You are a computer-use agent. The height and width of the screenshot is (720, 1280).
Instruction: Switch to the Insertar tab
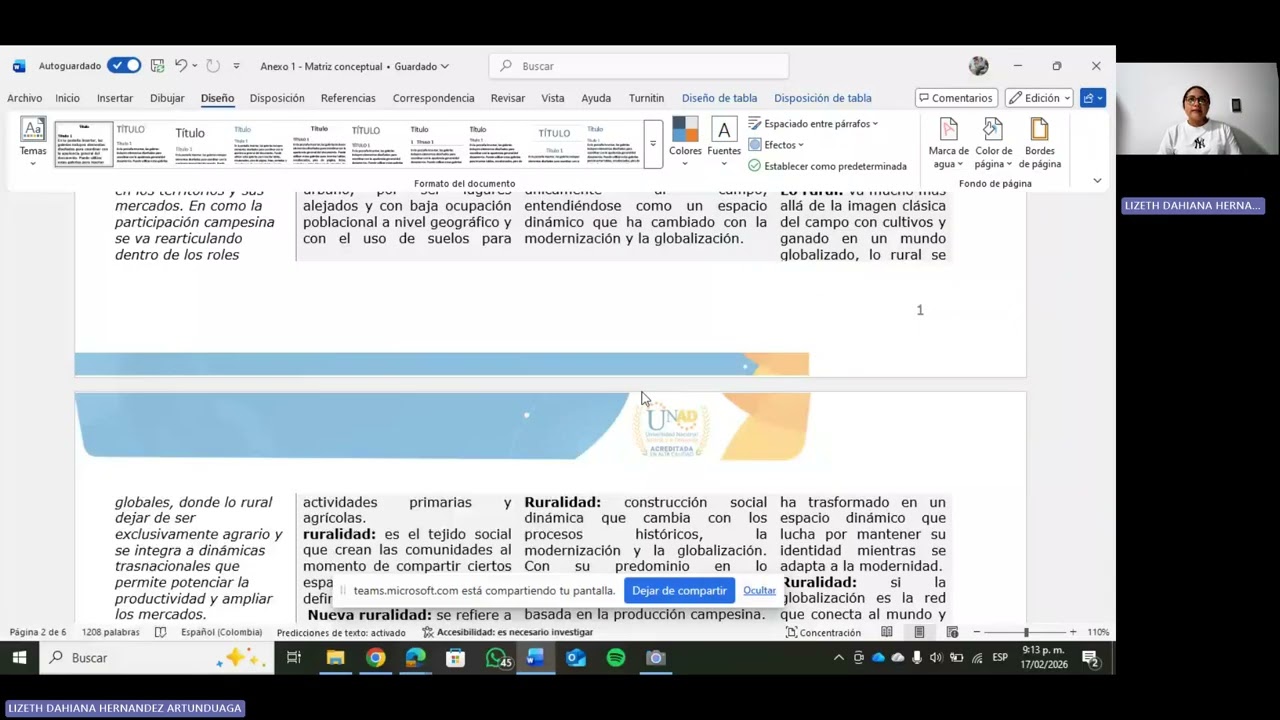(115, 98)
